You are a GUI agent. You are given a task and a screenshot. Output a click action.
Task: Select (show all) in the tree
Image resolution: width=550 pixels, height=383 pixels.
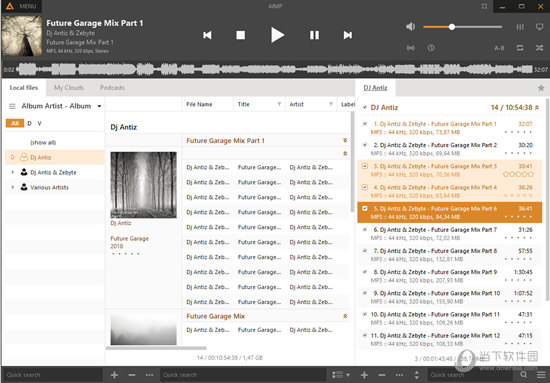[x=43, y=142]
